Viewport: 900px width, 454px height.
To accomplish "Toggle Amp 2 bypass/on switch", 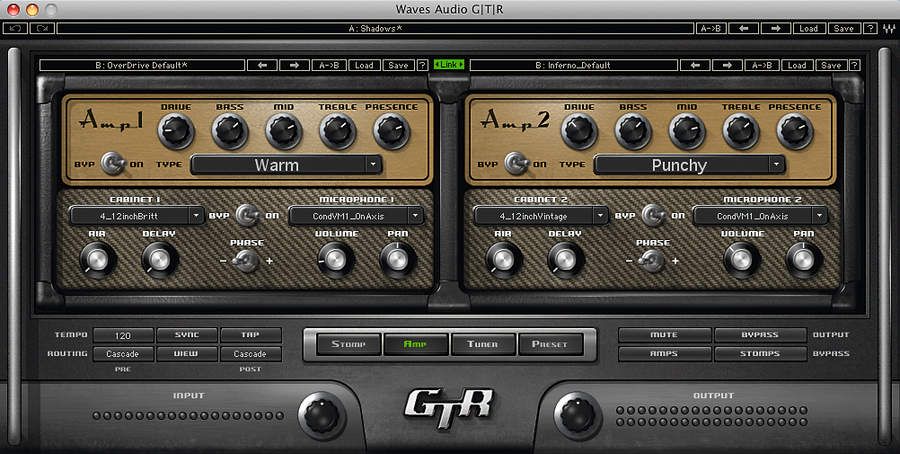I will coord(517,164).
